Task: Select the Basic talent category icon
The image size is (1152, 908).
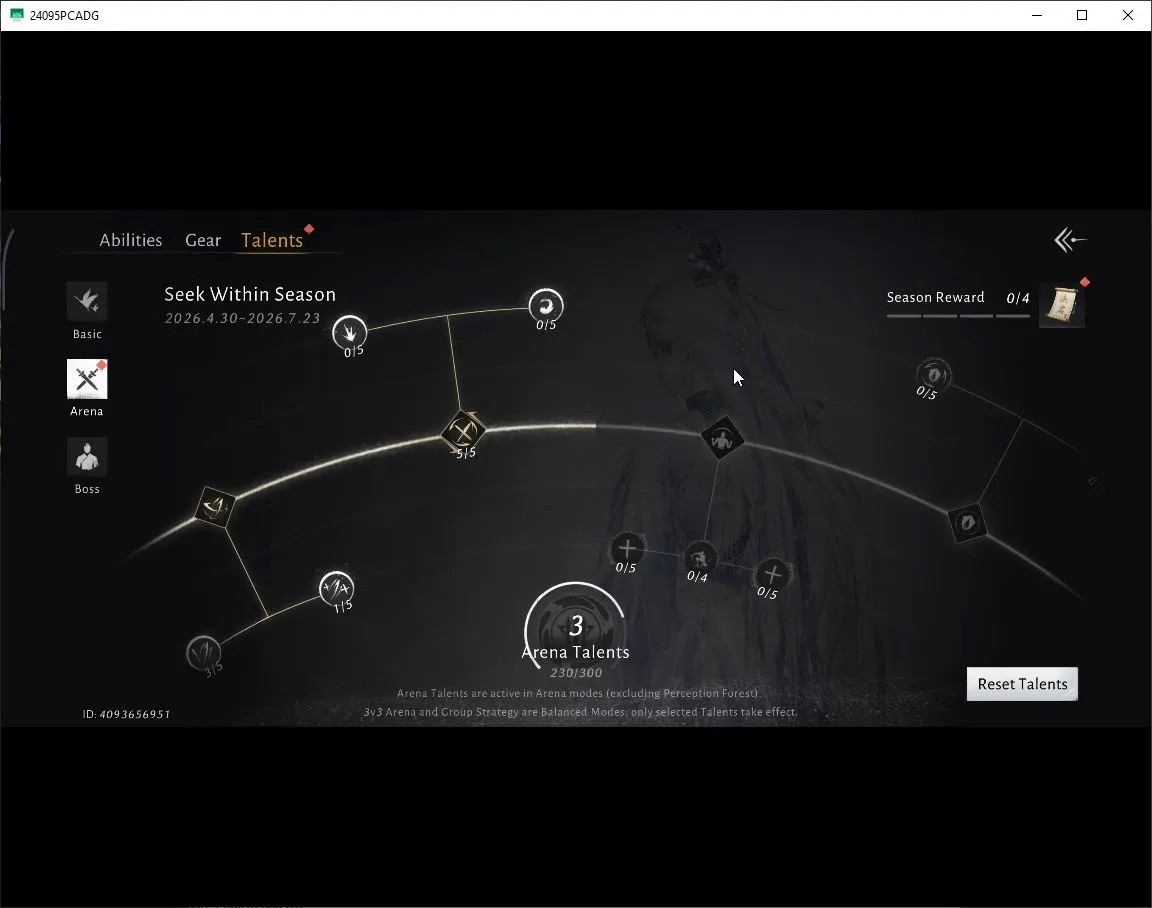Action: (x=87, y=301)
